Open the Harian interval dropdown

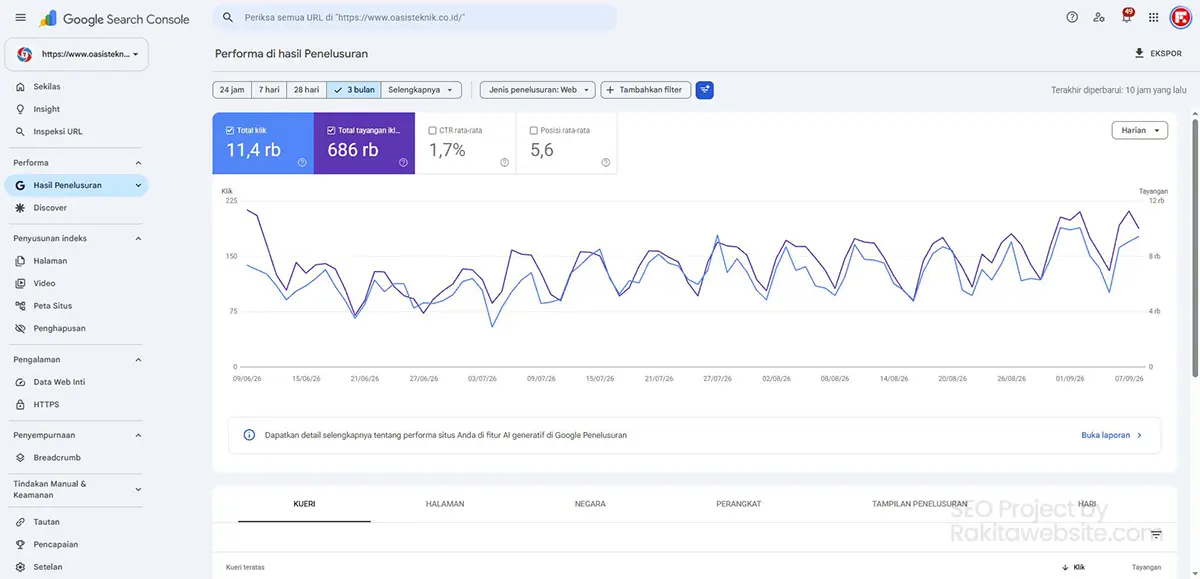1139,130
